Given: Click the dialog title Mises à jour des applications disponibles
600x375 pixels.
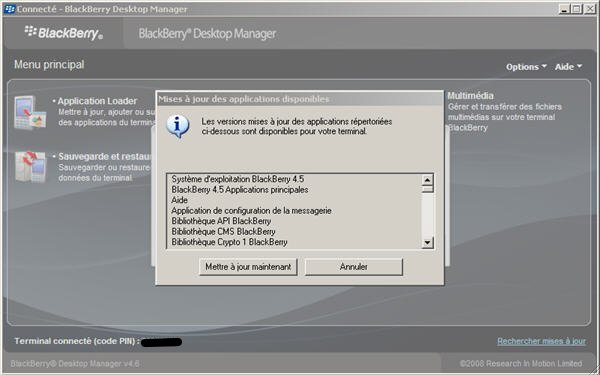Looking at the screenshot, I should tap(244, 99).
